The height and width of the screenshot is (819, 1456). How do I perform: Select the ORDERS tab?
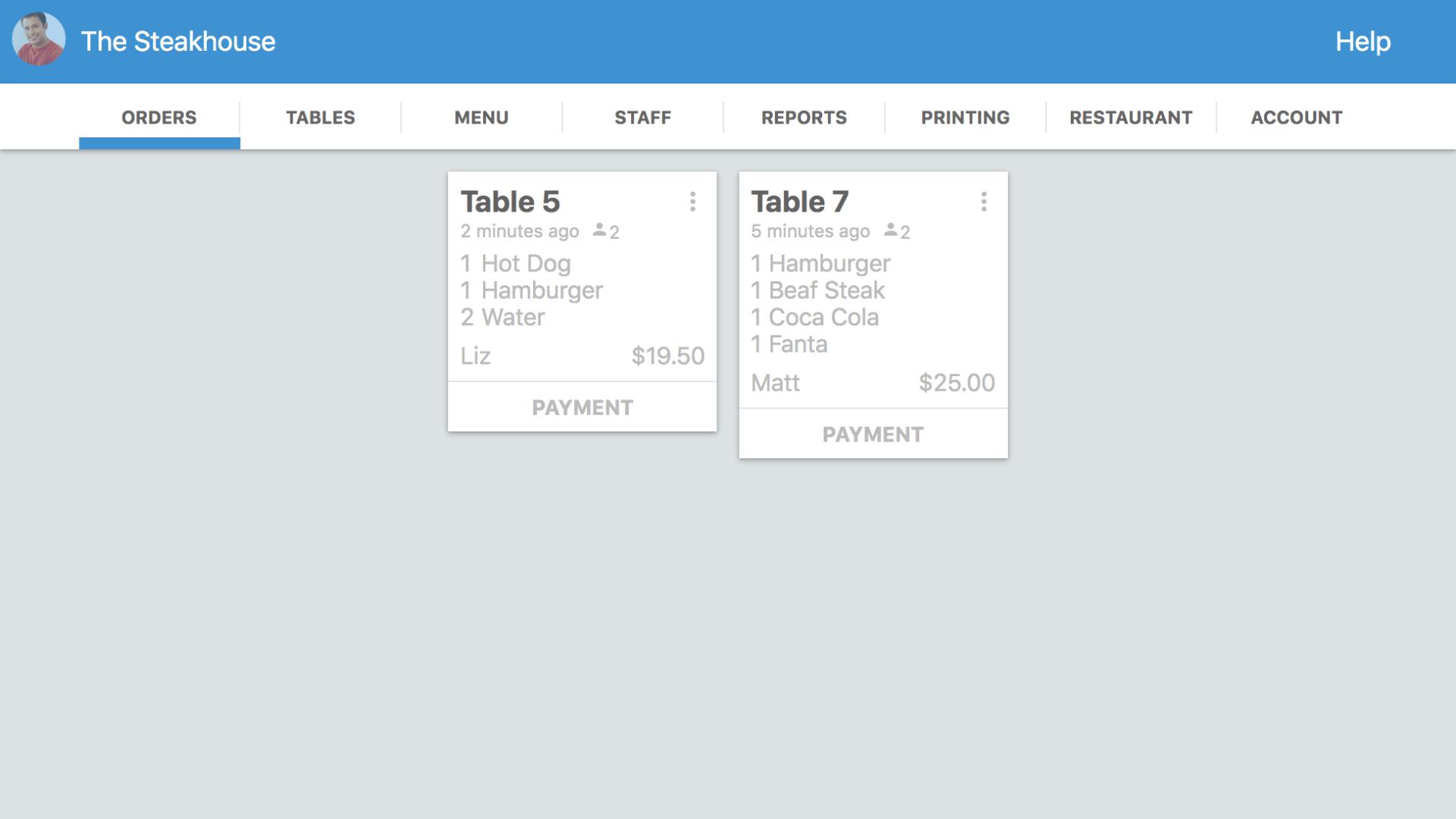click(x=159, y=117)
